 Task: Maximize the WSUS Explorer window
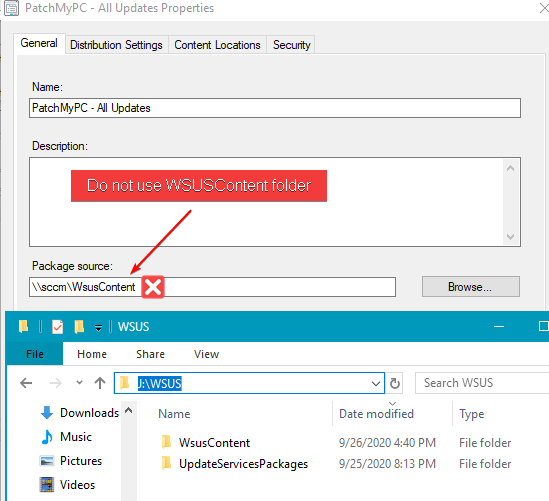[x=543, y=326]
